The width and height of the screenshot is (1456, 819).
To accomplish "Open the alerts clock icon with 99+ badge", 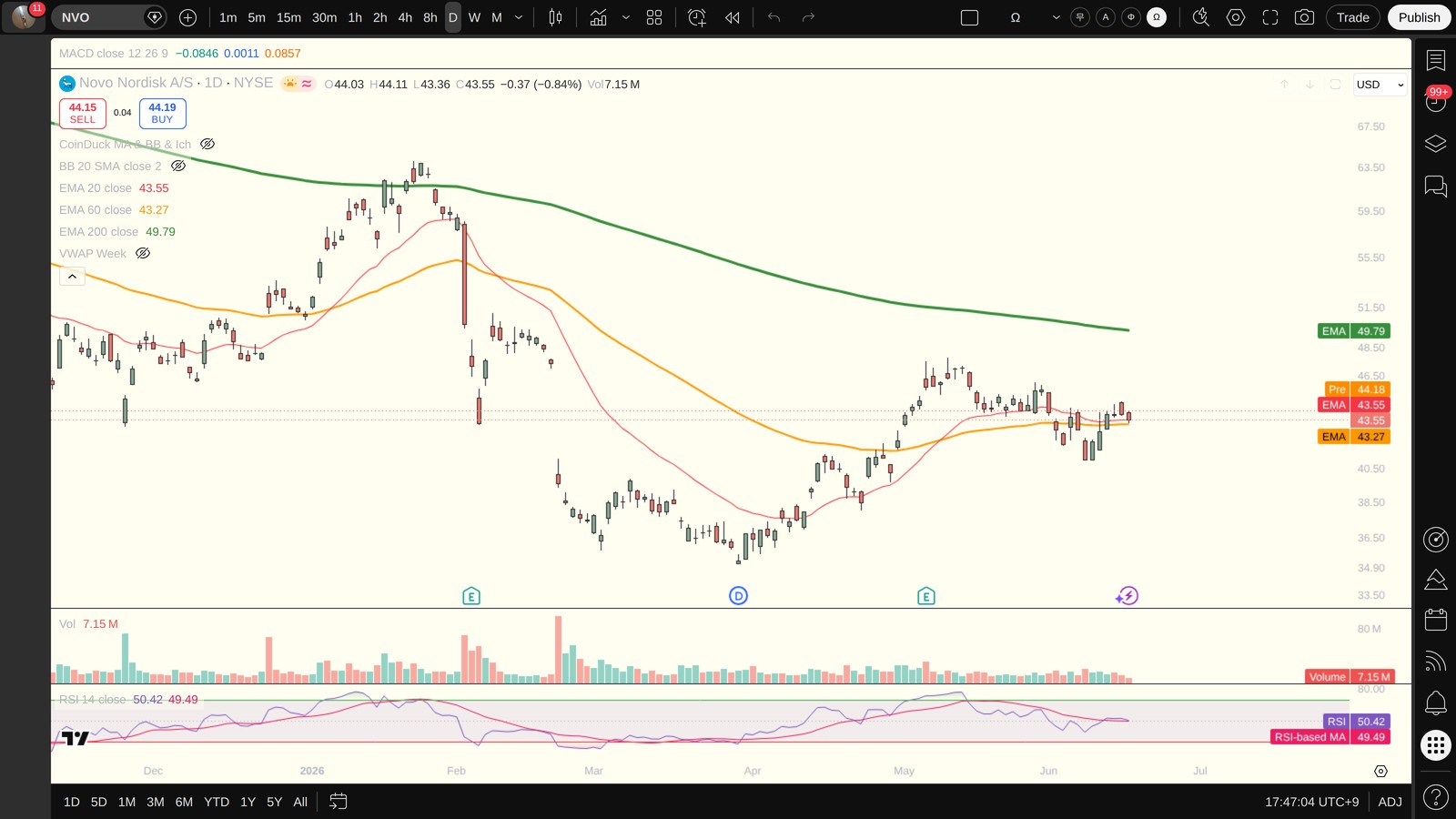I will (1436, 101).
